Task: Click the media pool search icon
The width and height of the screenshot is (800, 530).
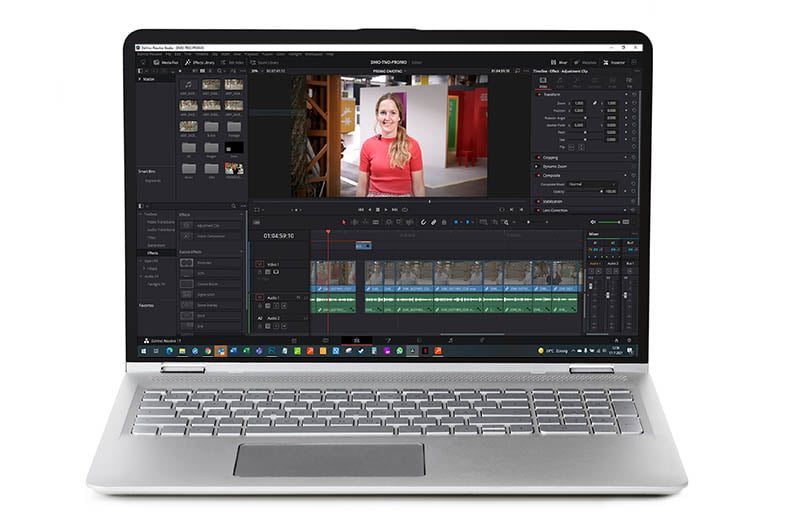Action: pyautogui.click(x=220, y=71)
